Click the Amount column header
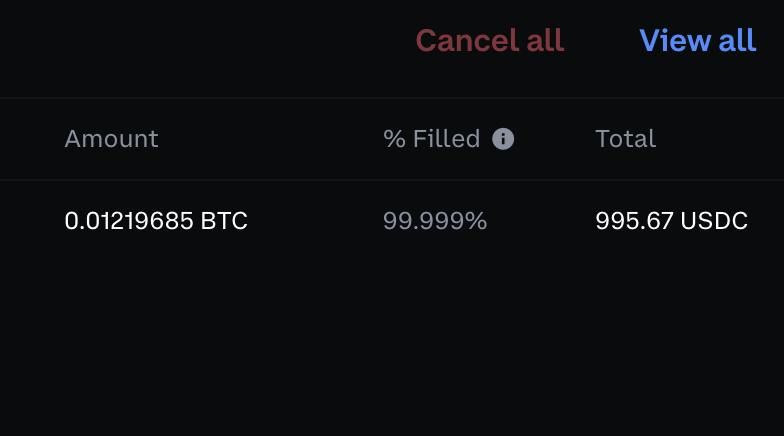The height and width of the screenshot is (436, 784). tap(111, 139)
